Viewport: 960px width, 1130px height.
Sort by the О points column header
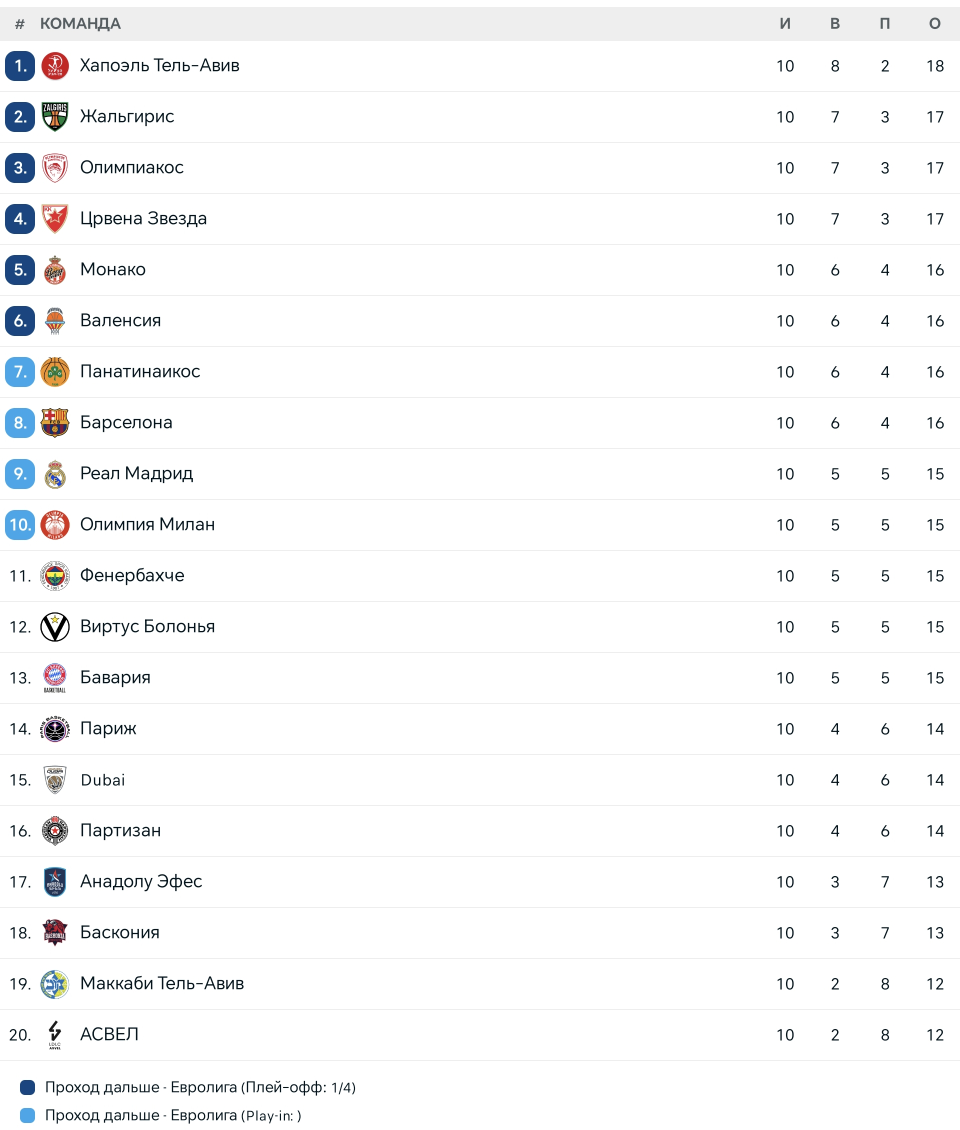935,24
